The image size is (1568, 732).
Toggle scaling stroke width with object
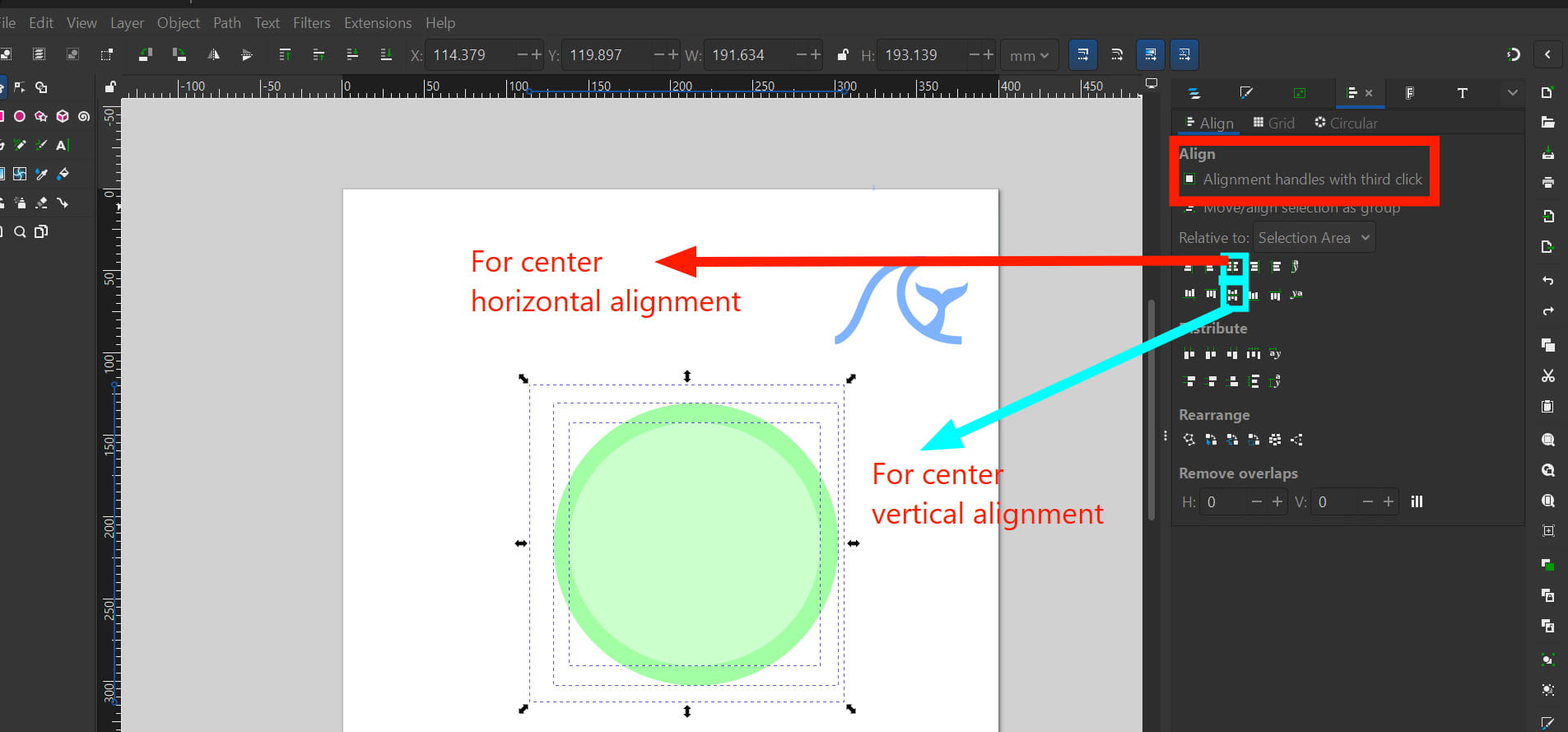[x=1082, y=54]
